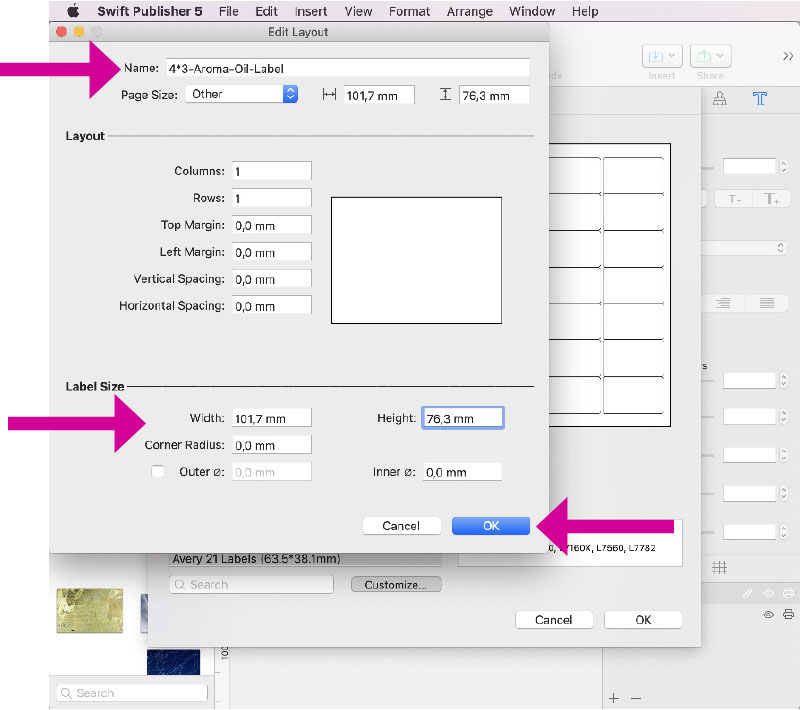Open the Insert menu
This screenshot has width=800, height=710.
(x=311, y=11)
